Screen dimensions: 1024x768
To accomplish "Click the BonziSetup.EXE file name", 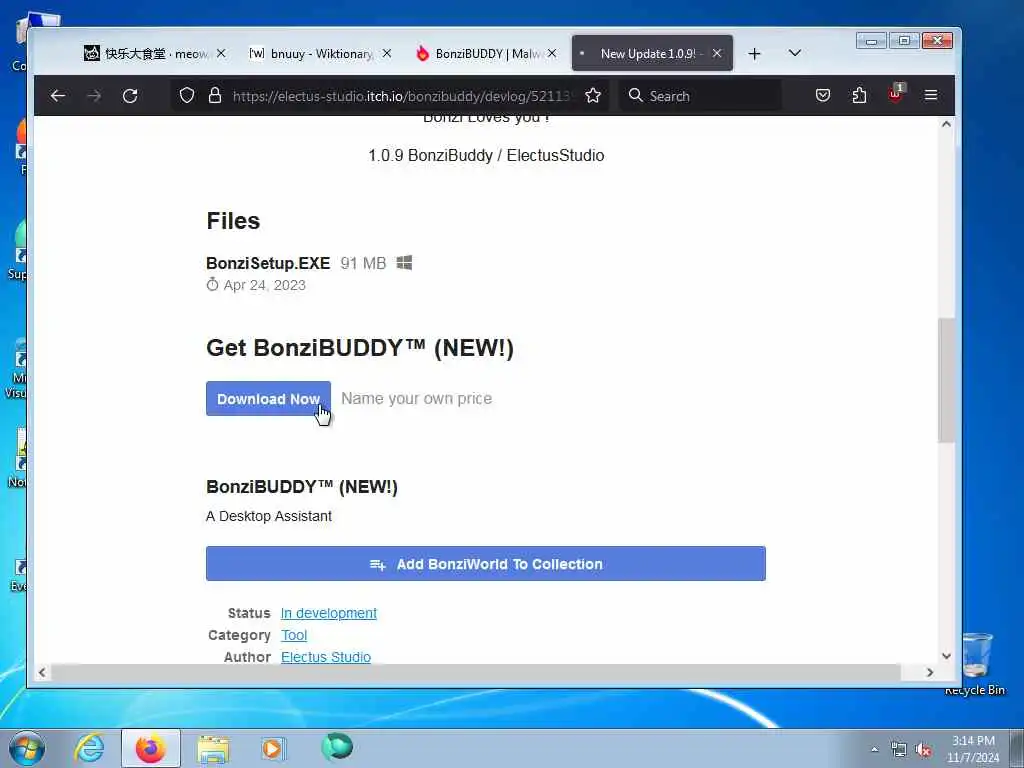I will 268,263.
